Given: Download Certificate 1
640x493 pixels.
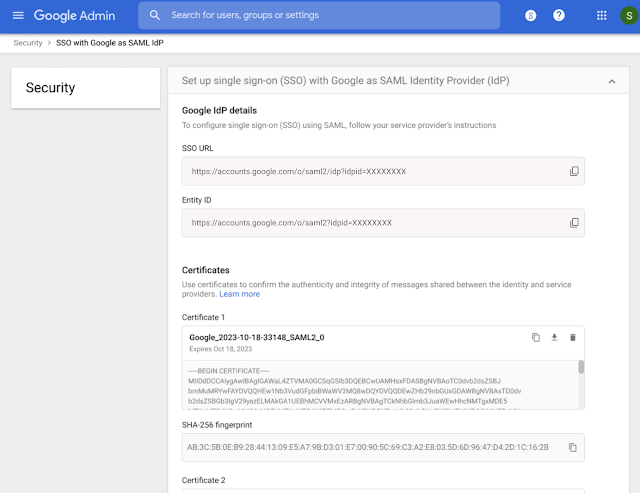Looking at the screenshot, I should (x=554, y=337).
